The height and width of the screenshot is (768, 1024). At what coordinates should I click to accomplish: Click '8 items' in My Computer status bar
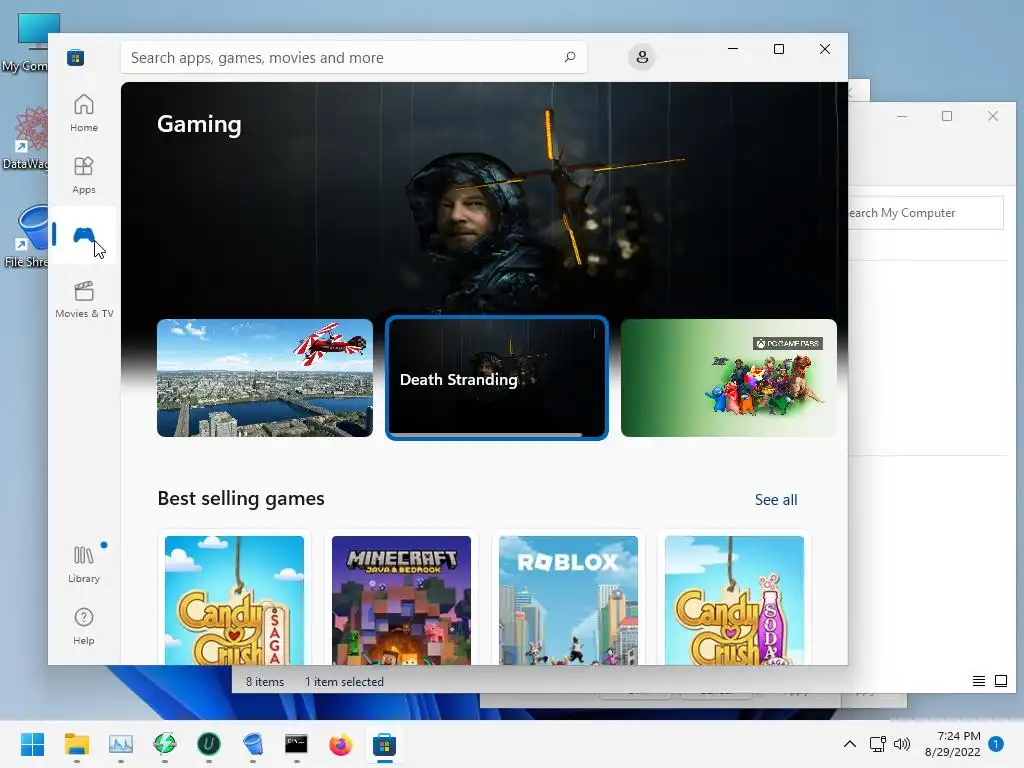pyautogui.click(x=264, y=682)
